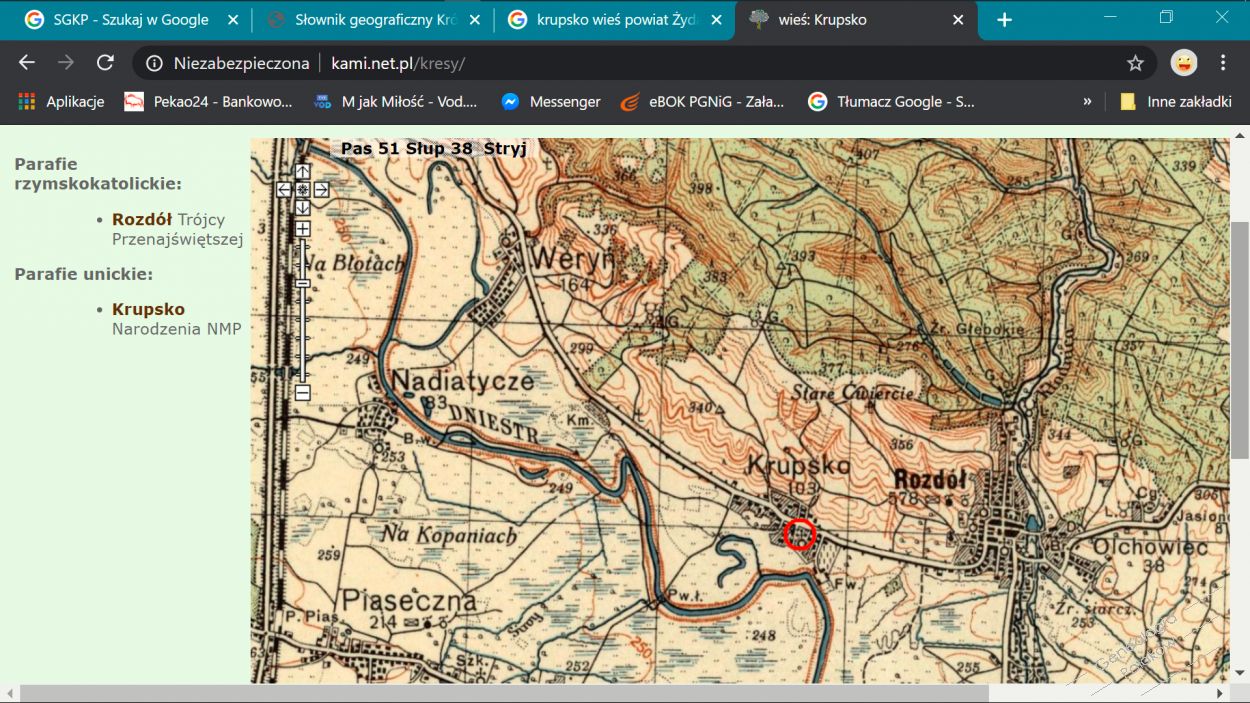Open the Tłumacz Google bookmark
This screenshot has width=1250, height=703.
892,102
